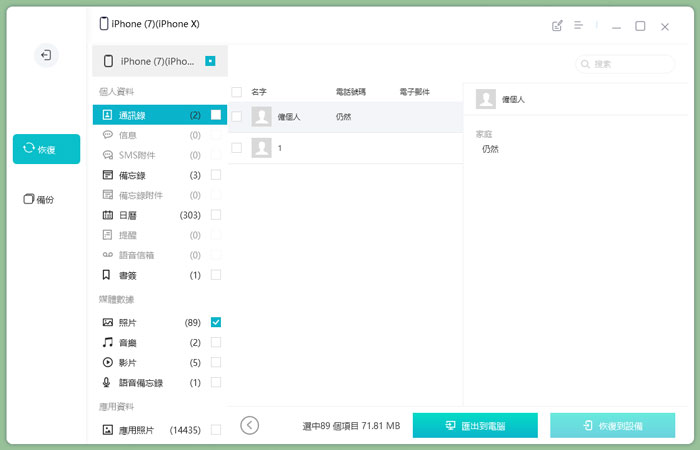Click the search field 搜索
The image size is (700, 450).
pyautogui.click(x=625, y=64)
